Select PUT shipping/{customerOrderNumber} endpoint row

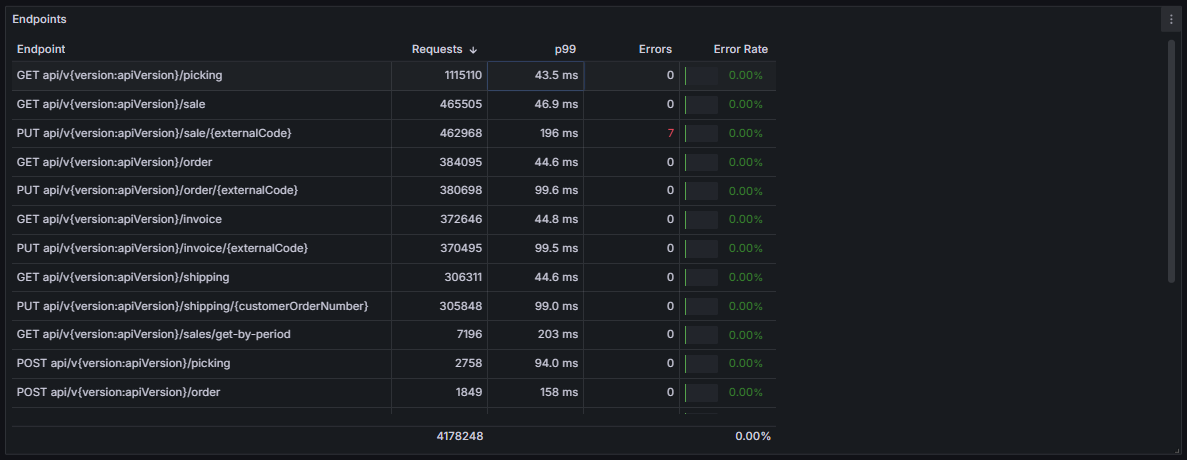pyautogui.click(x=394, y=306)
